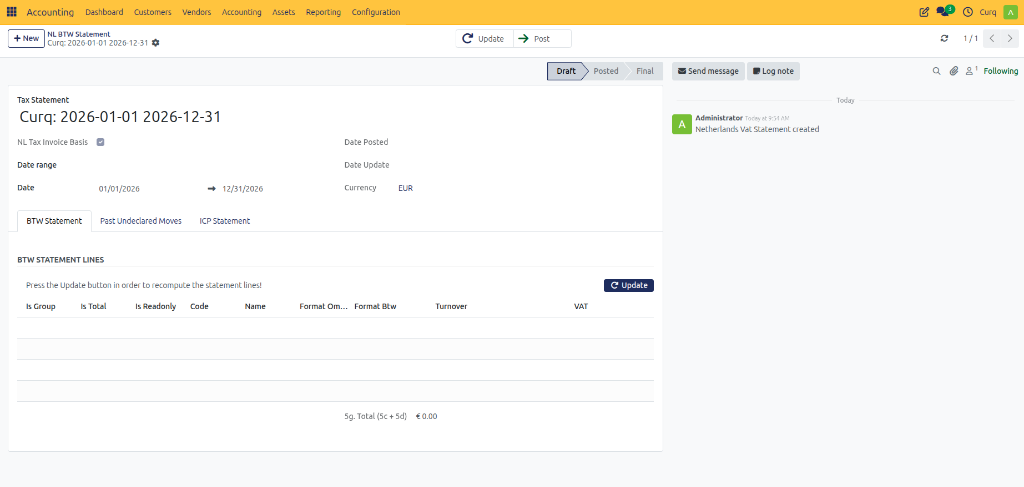This screenshot has width=1024, height=487.
Task: Open the Reporting menu
Action: [x=323, y=12]
